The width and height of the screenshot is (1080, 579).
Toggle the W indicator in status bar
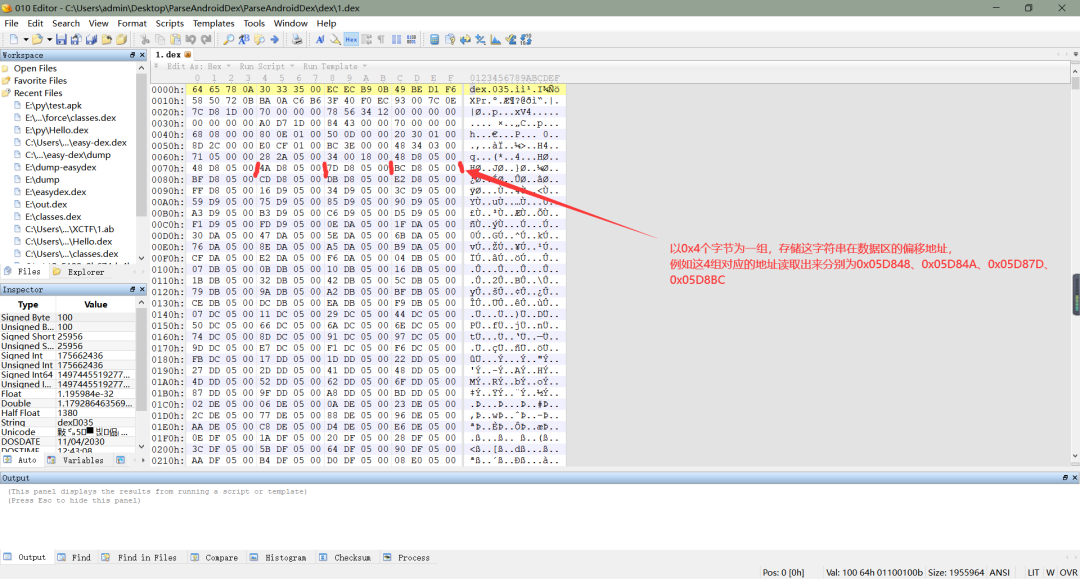coord(1050,572)
